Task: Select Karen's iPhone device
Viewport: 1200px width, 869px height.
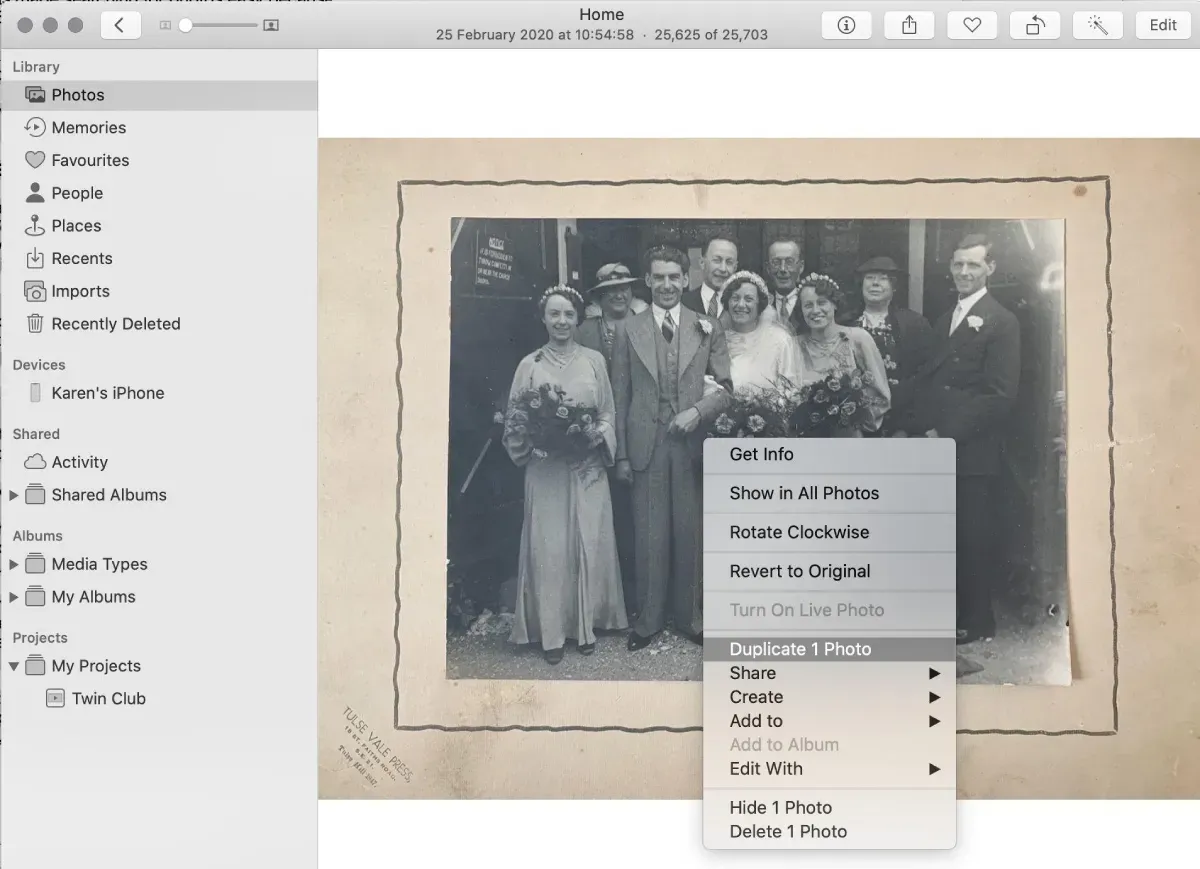Action: tap(107, 393)
